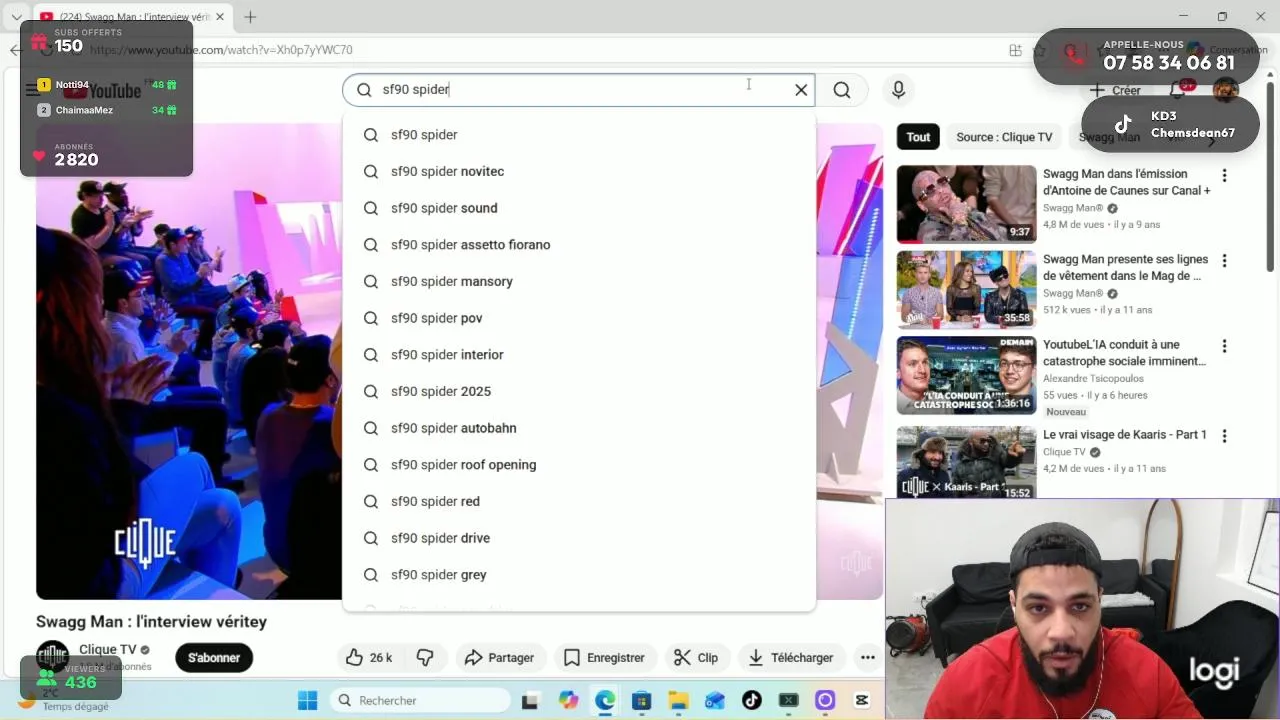Choose the 'sf90 spider drive' suggestion
Screen dimensions: 1280x720
tap(579, 538)
